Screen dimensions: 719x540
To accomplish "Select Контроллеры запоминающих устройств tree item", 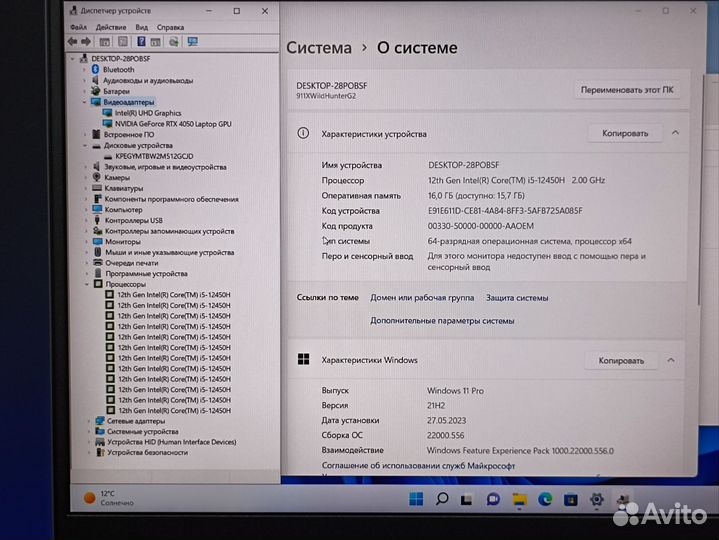I will pos(170,231).
